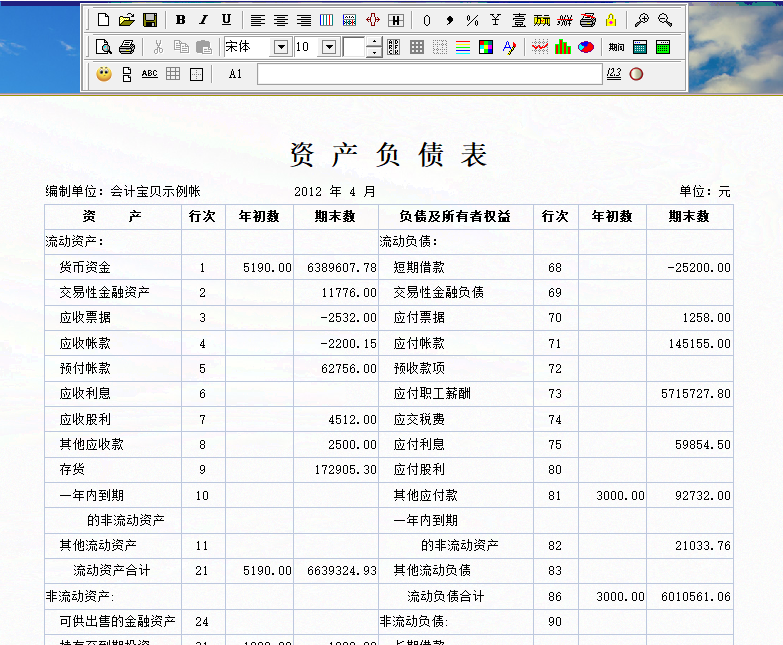Click the red expand-arrows icon
Screen dimensions: 783x645
point(373,20)
